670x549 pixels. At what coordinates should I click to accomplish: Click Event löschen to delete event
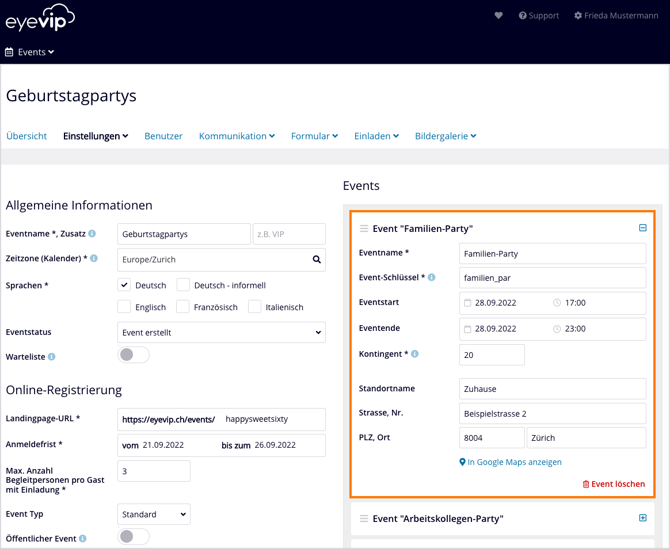(x=613, y=484)
